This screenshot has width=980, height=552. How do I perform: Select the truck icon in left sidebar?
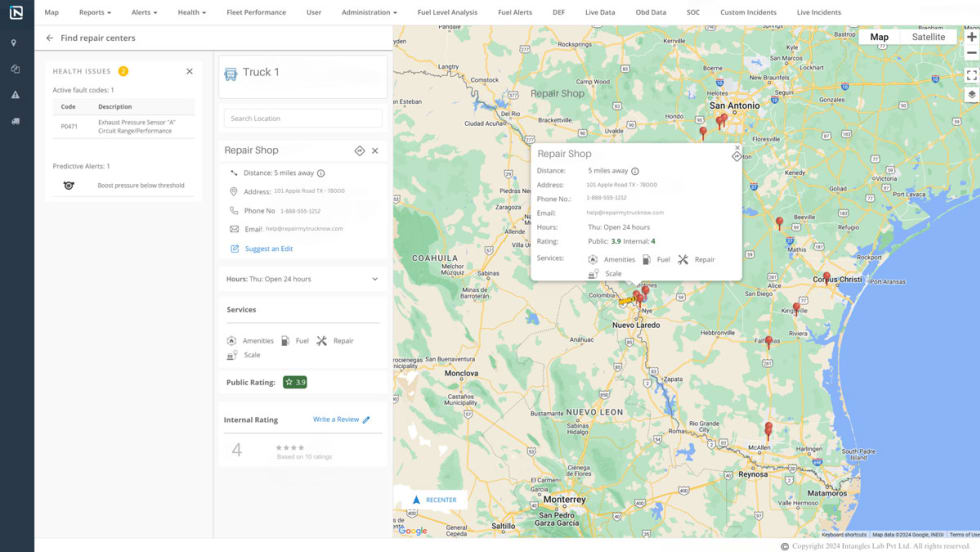point(15,121)
